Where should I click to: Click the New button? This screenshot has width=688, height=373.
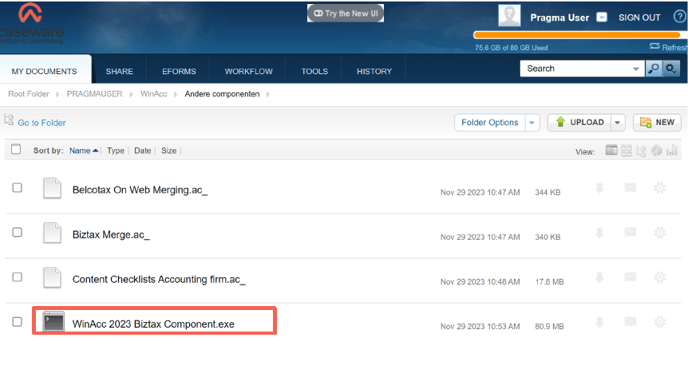pyautogui.click(x=657, y=122)
